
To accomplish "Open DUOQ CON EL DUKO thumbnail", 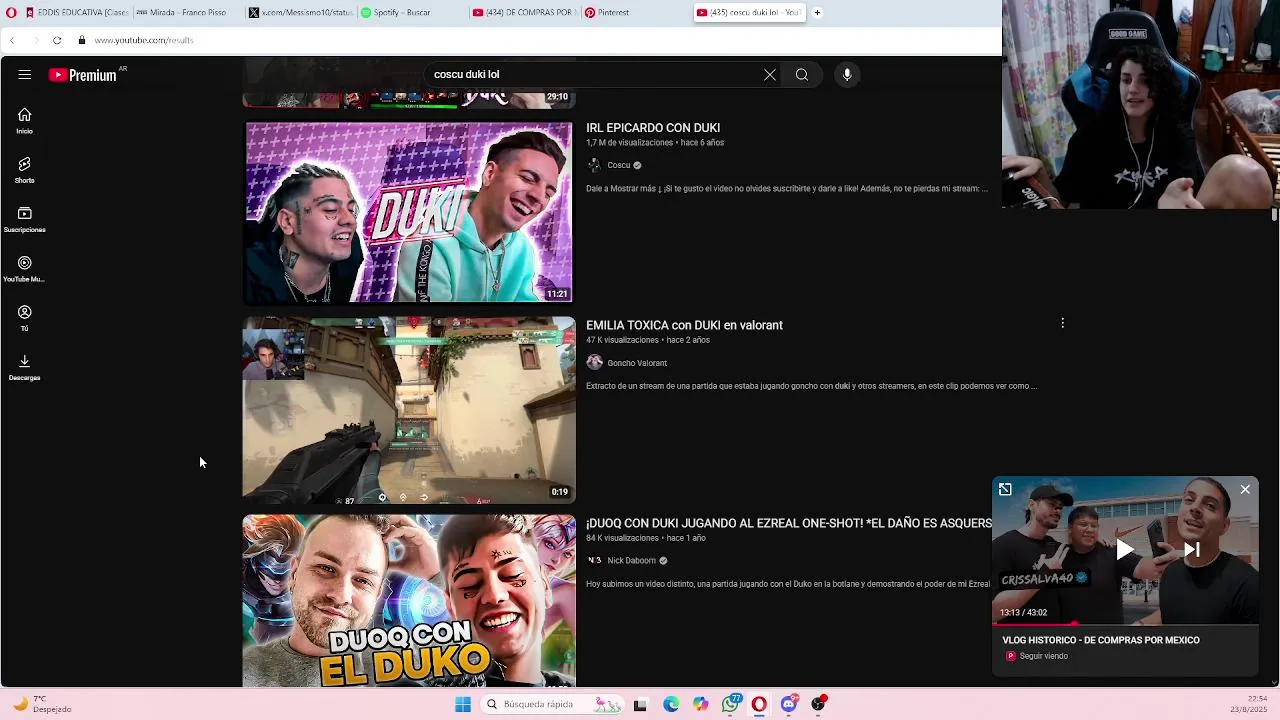I will pyautogui.click(x=409, y=600).
